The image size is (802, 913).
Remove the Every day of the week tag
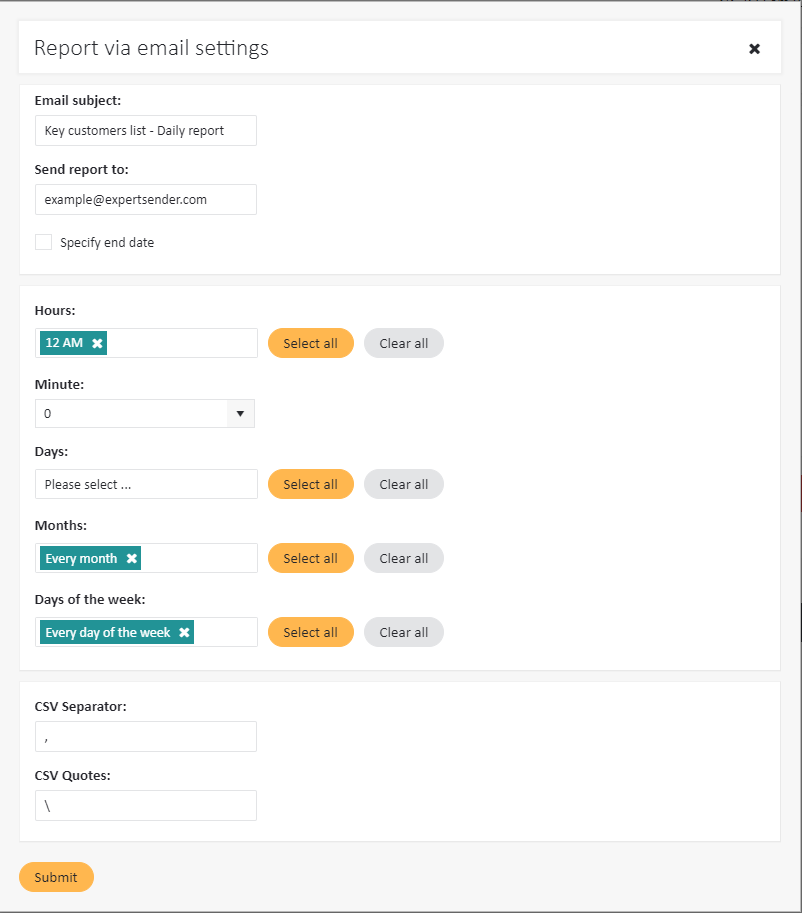tap(184, 633)
